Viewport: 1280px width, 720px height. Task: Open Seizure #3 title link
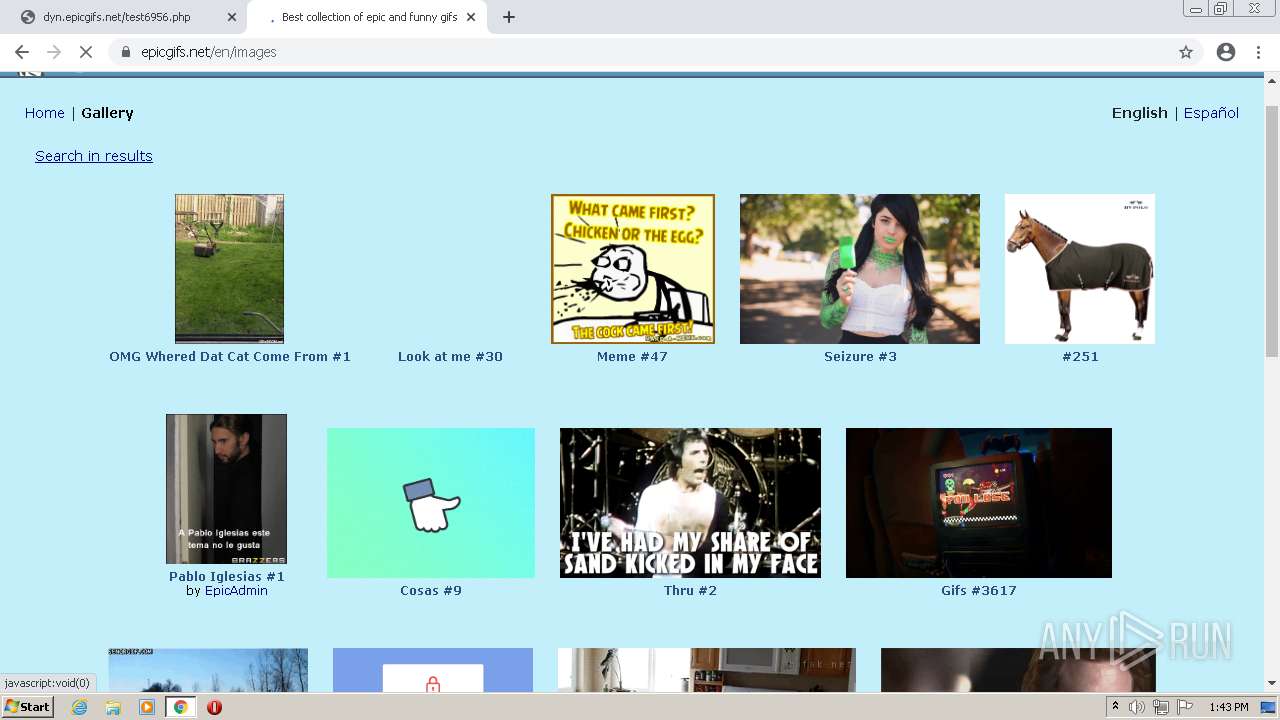pyautogui.click(x=860, y=357)
